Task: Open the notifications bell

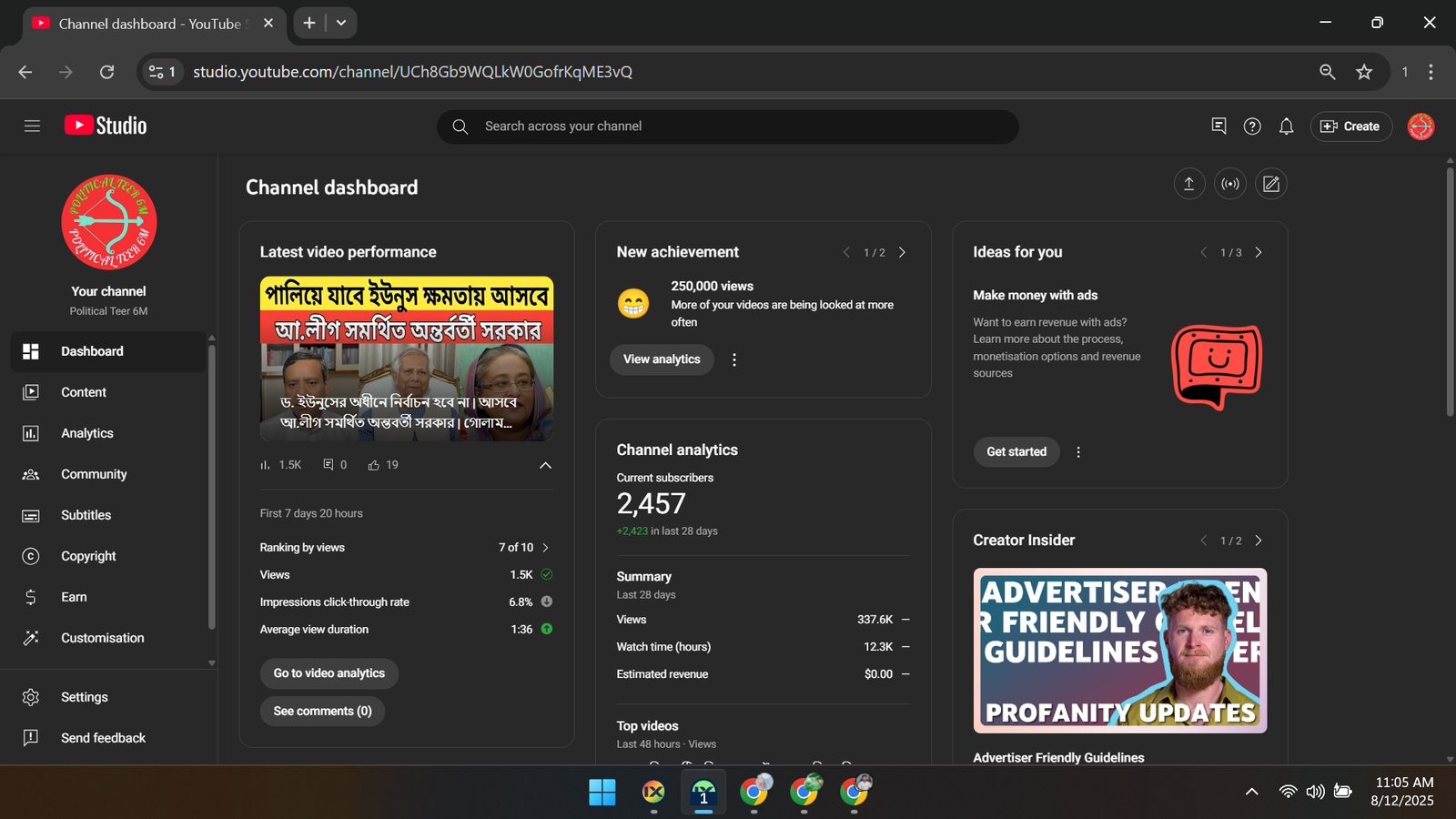Action: (x=1286, y=126)
